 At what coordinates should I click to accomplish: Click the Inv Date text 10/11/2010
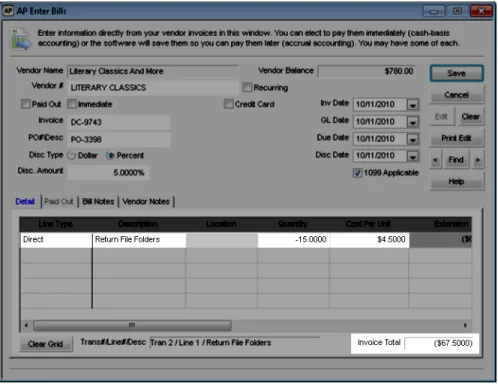[x=375, y=105]
